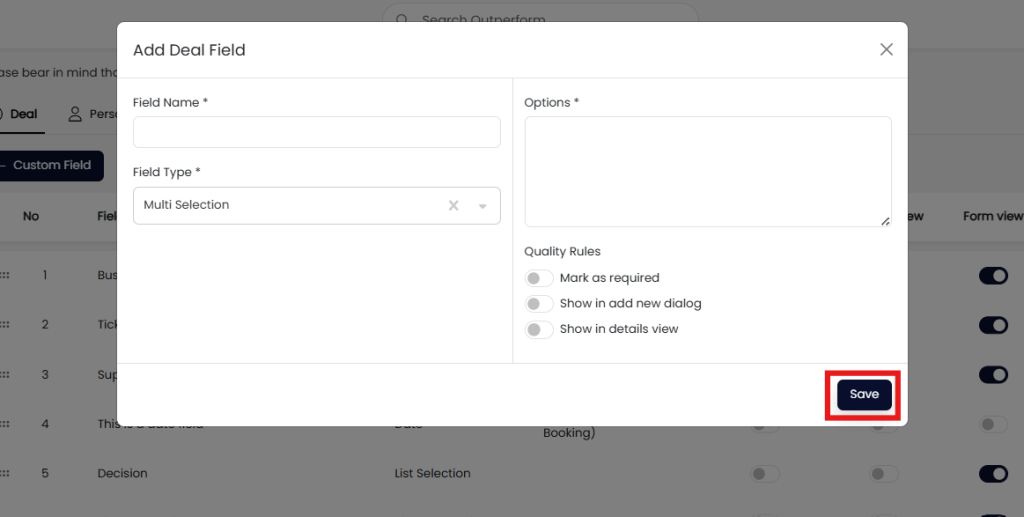
Task: Click the search magnifier icon
Action: 402,20
